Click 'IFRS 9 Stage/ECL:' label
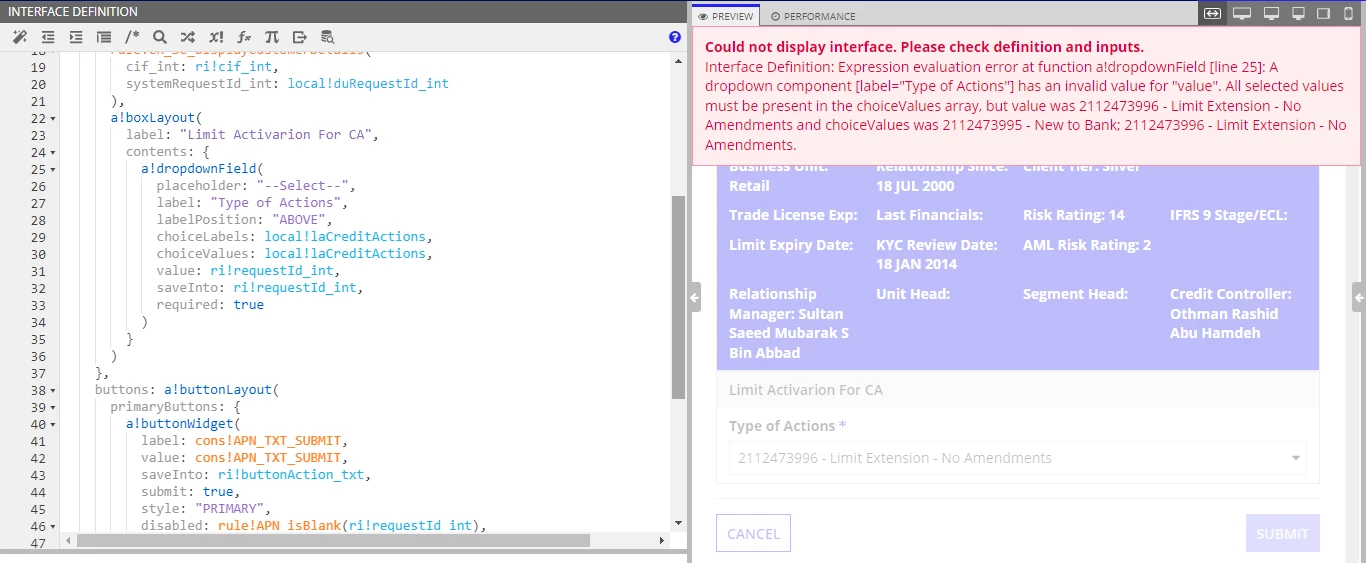The image size is (1366, 563). coord(1229,215)
